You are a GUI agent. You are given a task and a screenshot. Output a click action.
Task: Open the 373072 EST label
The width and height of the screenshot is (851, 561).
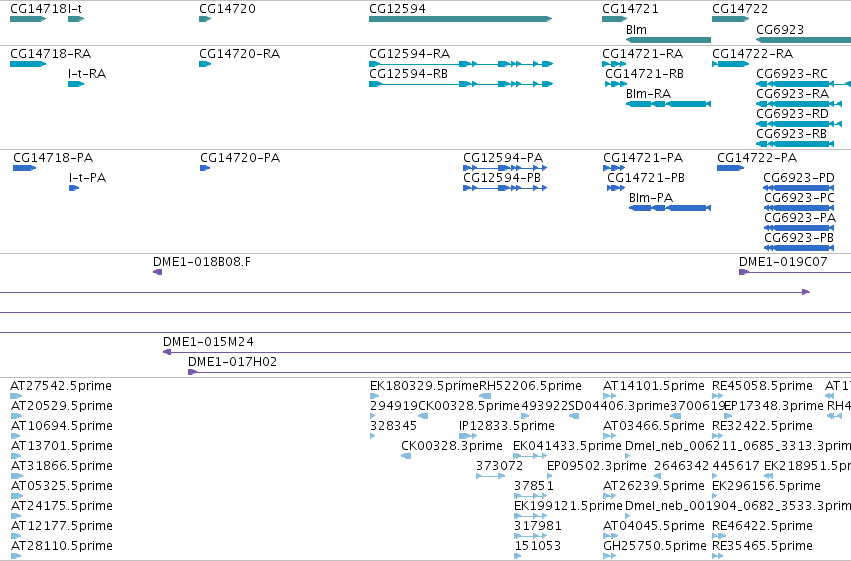tap(500, 466)
